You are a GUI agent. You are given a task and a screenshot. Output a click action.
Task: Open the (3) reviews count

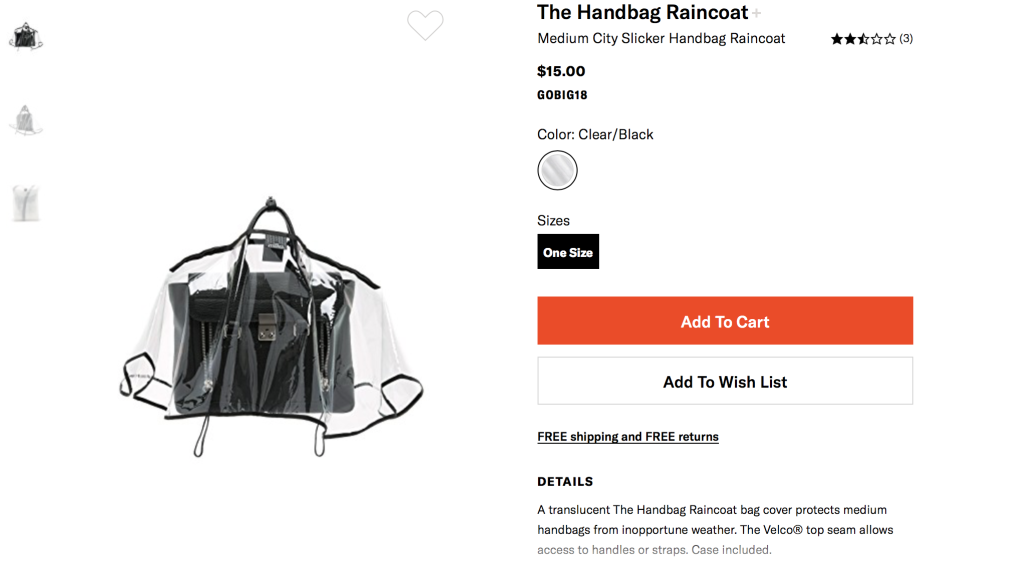[x=906, y=39]
